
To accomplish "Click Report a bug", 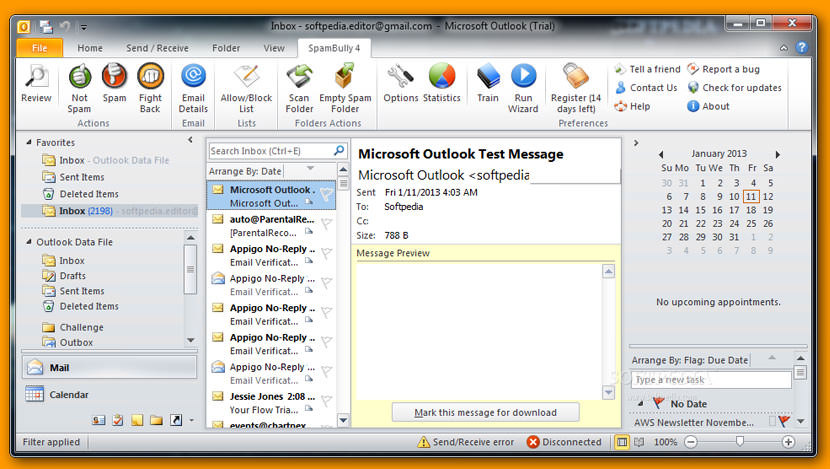I will pyautogui.click(x=724, y=69).
